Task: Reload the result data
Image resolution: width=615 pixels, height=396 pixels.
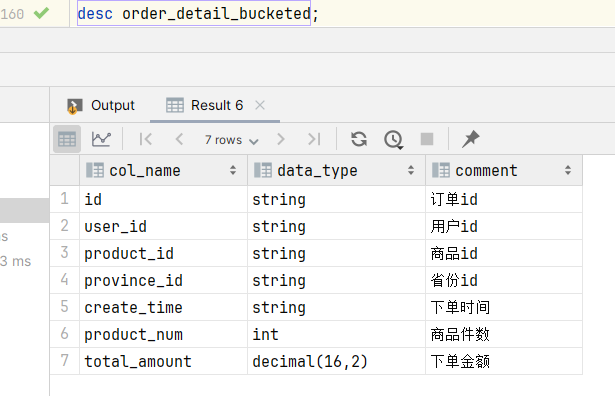Action: 359,139
